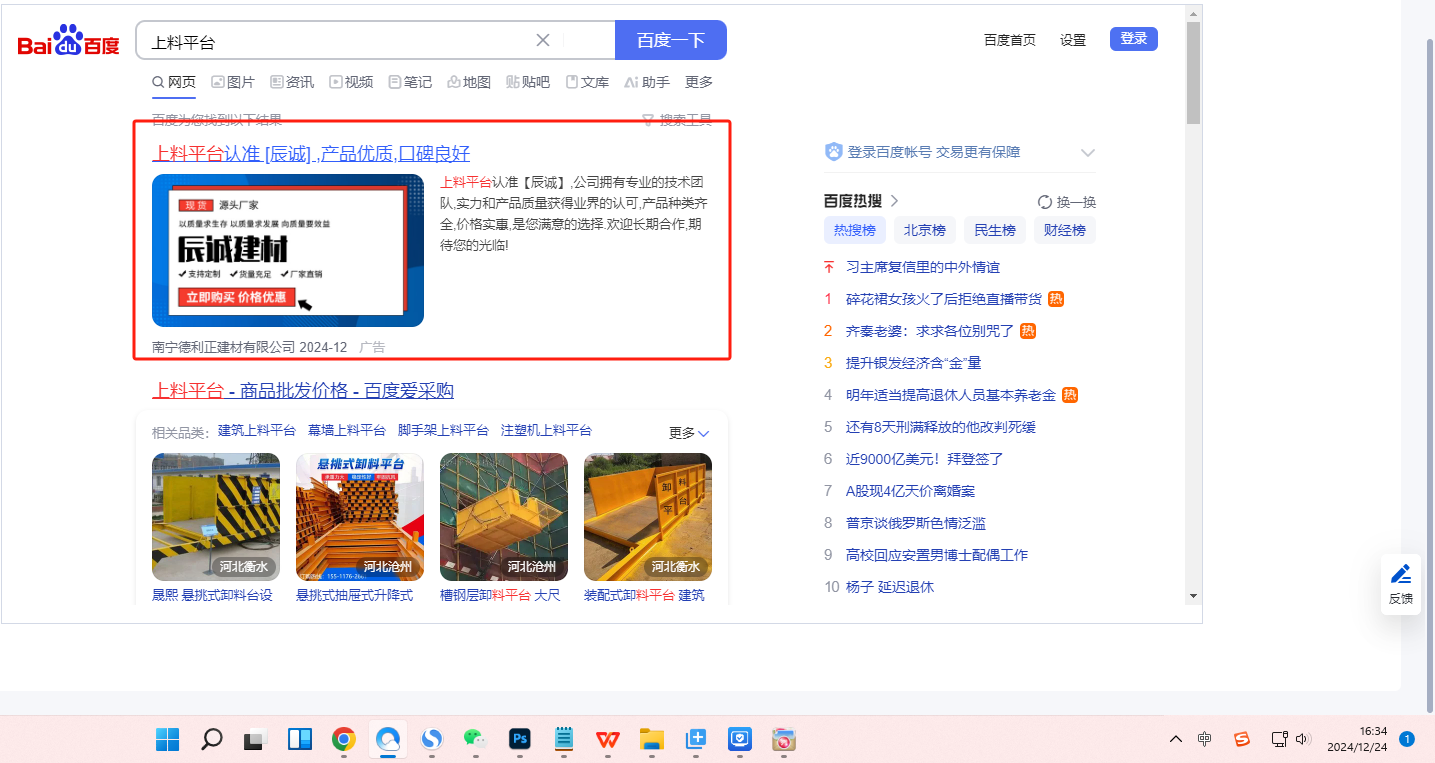Viewport: 1435px width, 763px height.
Task: Click the 注塑机上料平台 category link
Action: [x=546, y=430]
